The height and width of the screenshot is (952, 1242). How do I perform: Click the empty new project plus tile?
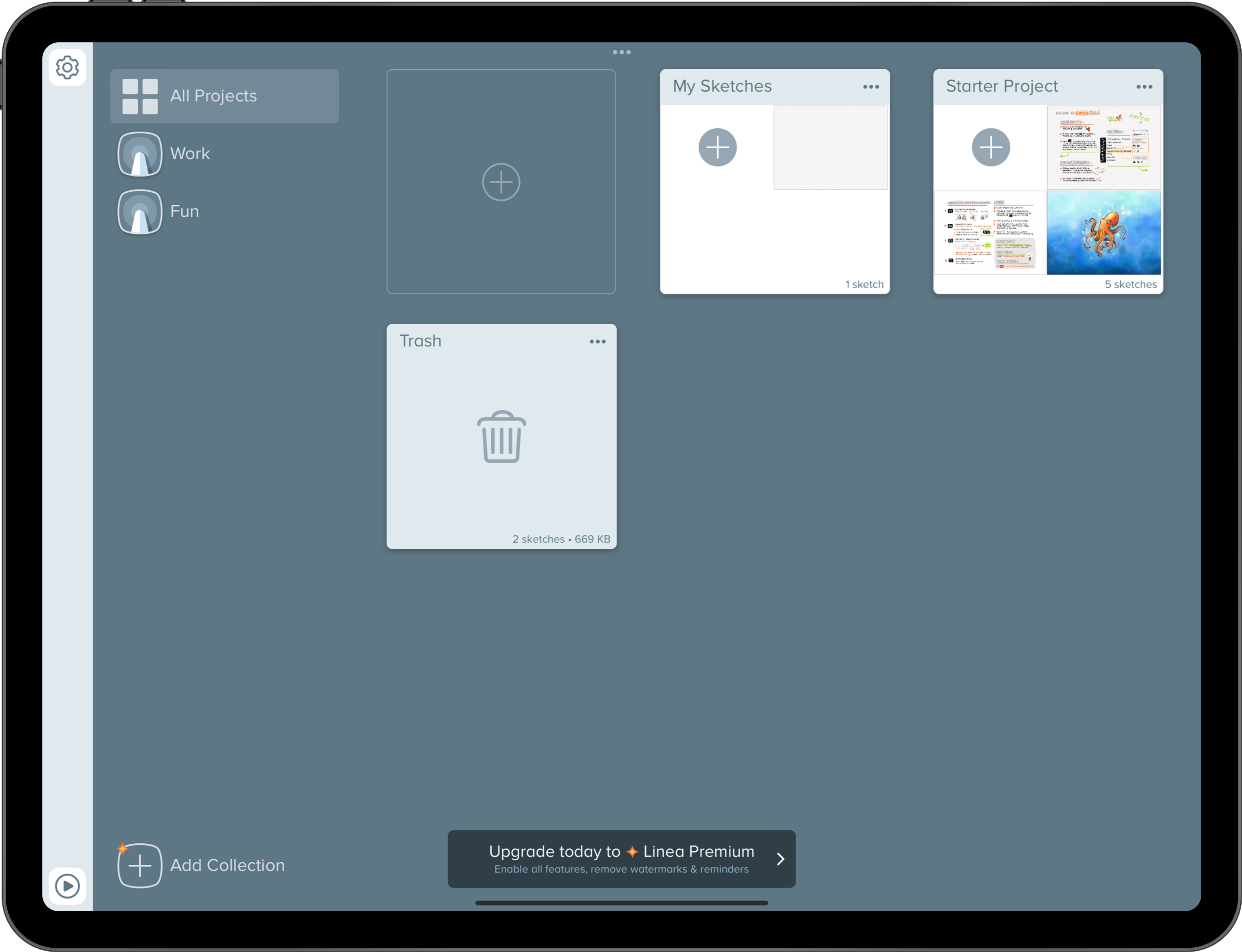tap(501, 182)
